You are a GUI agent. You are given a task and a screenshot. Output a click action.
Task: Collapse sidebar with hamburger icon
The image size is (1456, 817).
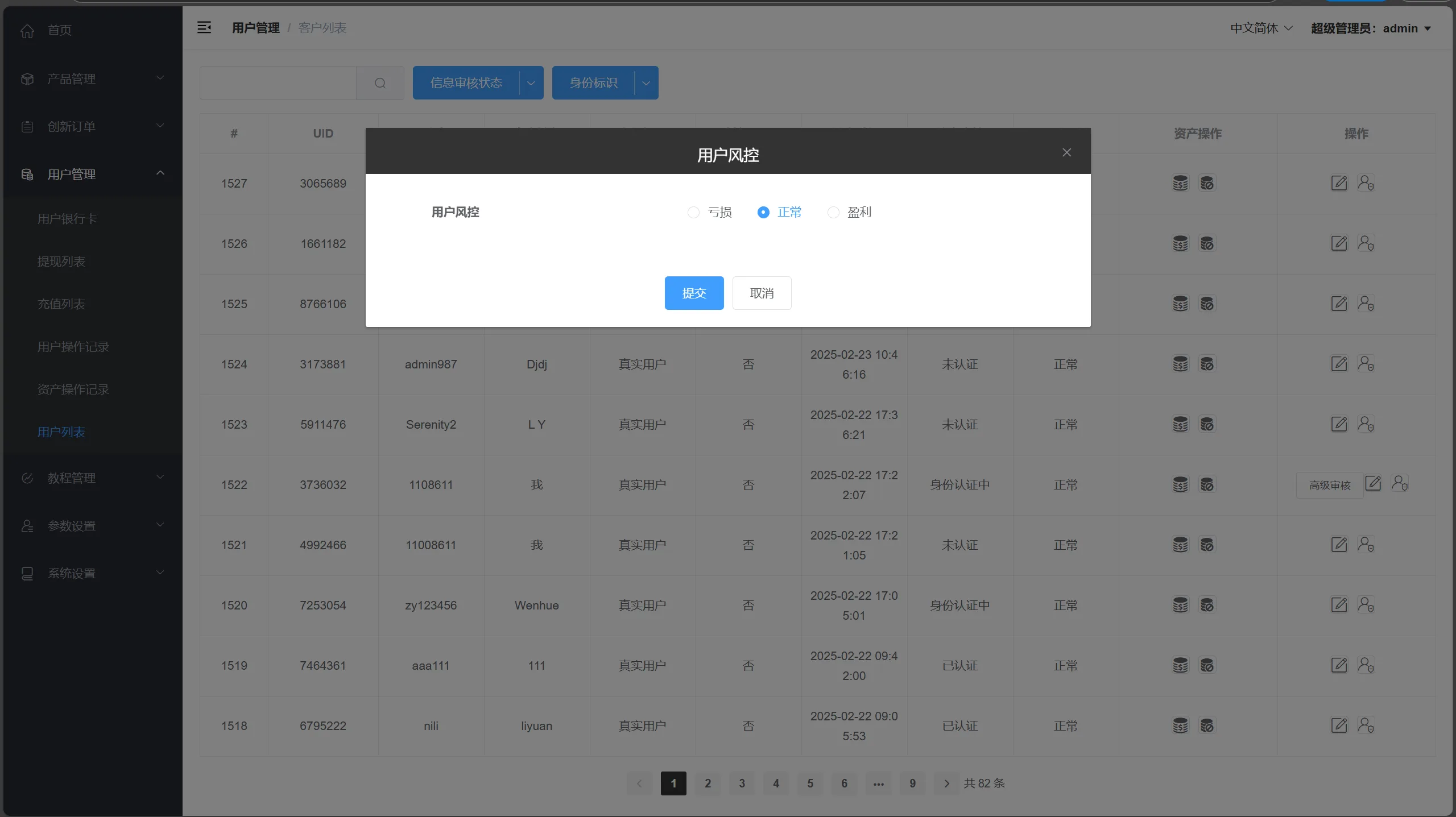[x=204, y=27]
